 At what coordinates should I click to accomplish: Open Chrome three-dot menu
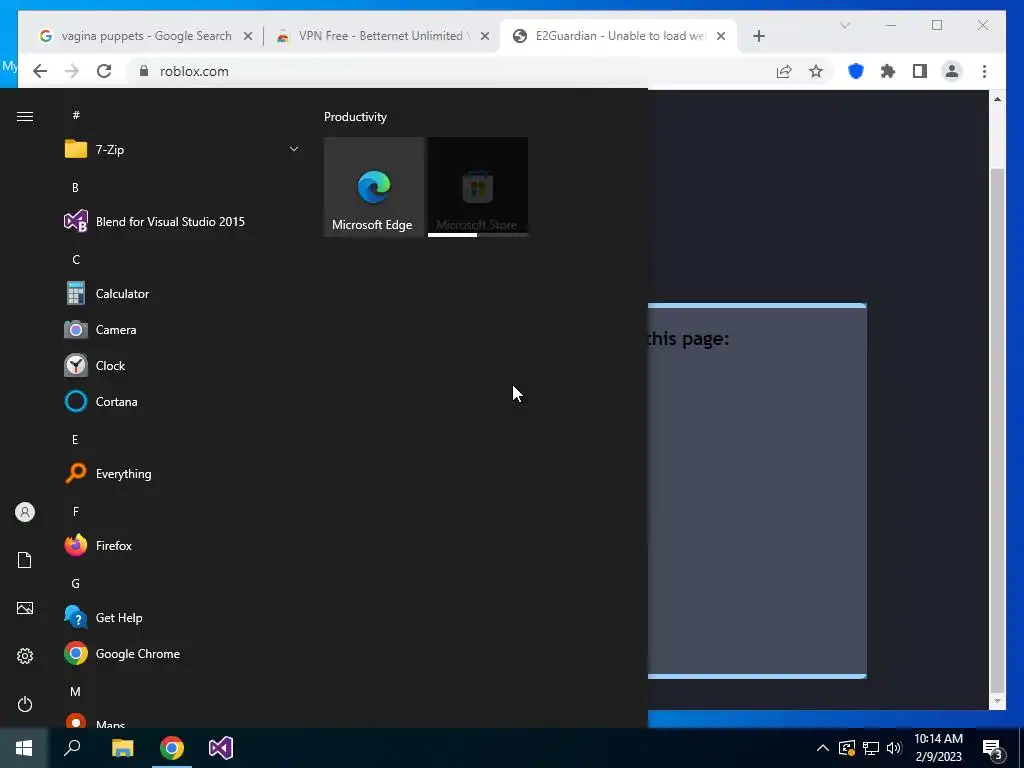coord(984,71)
